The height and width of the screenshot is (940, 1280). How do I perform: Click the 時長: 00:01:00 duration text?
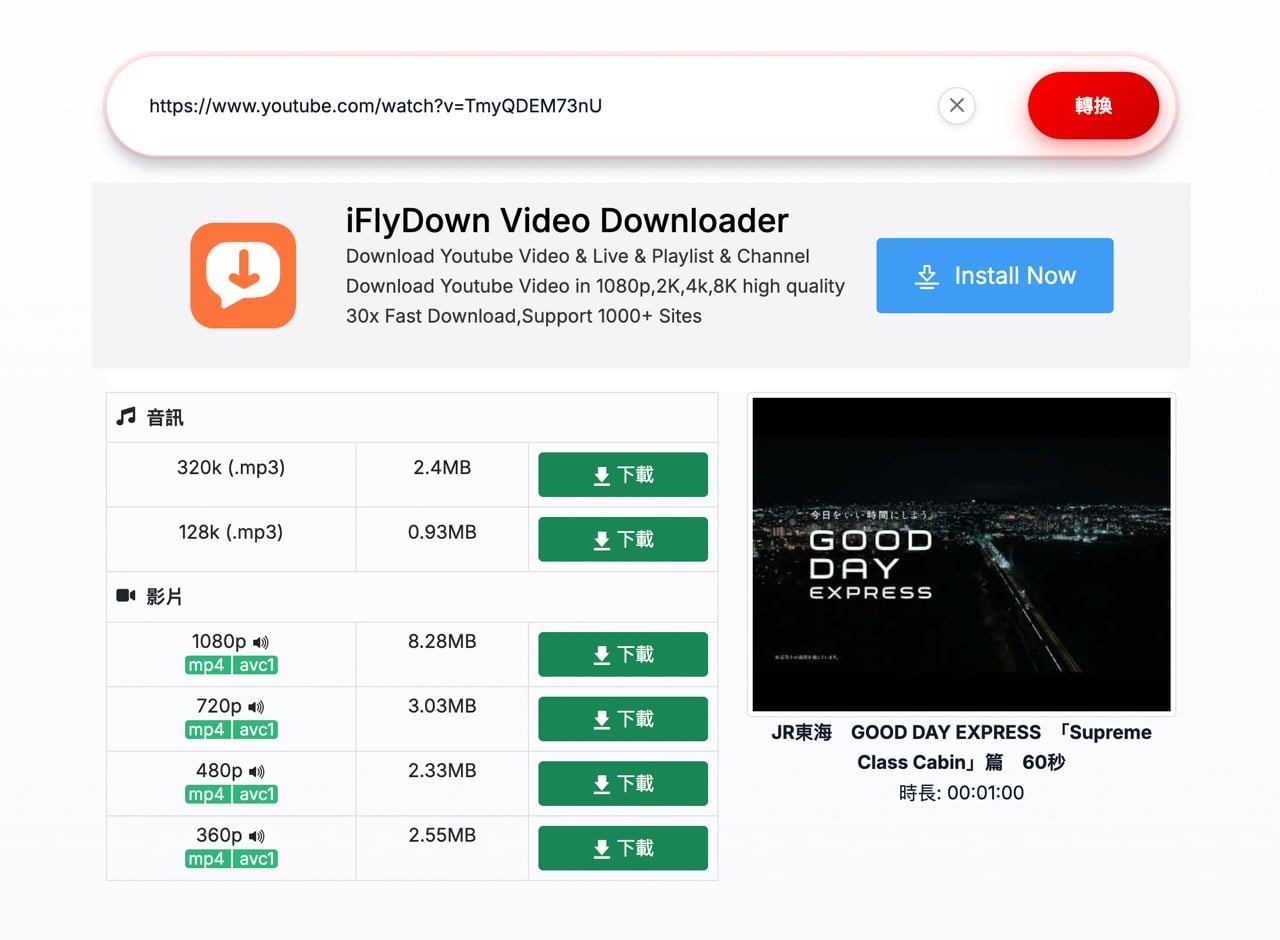961,793
